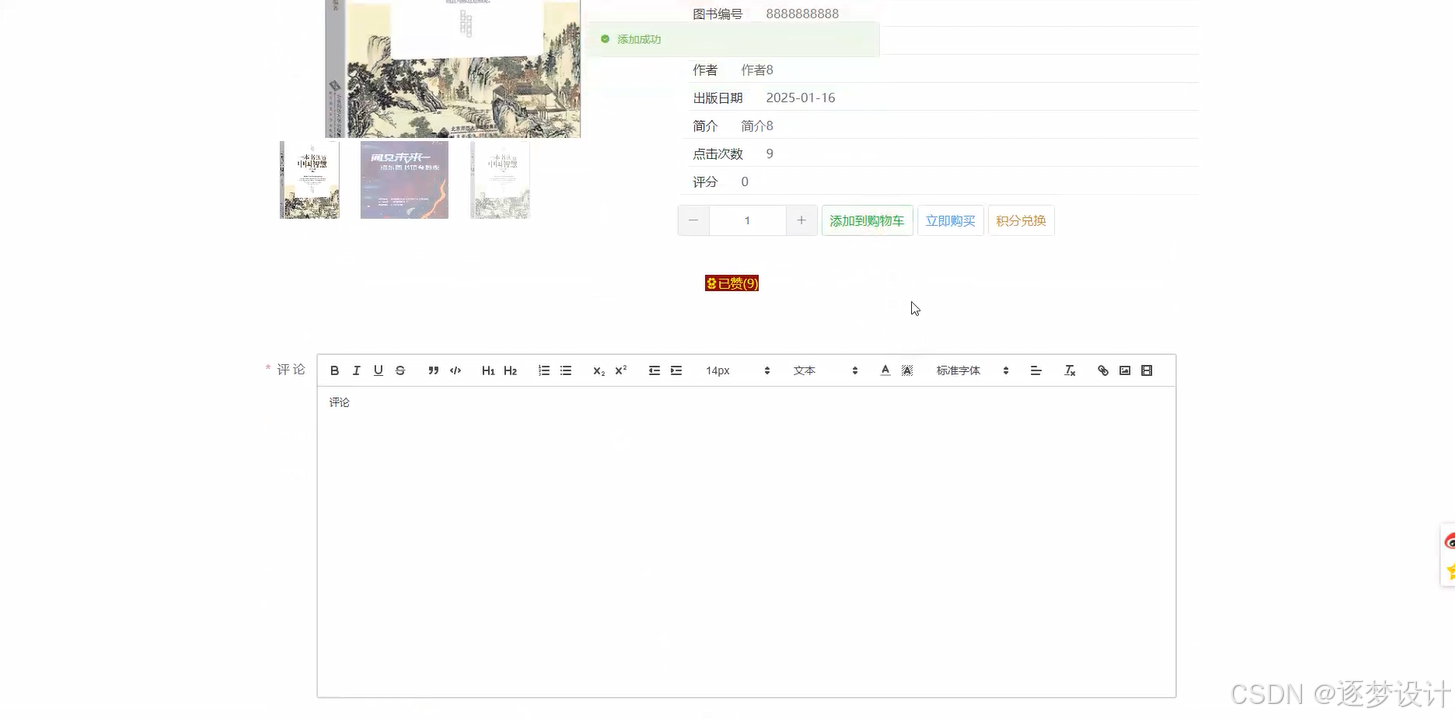This screenshot has width=1455, height=720.
Task: Click the 立即购买 buy now button
Action: [949, 220]
